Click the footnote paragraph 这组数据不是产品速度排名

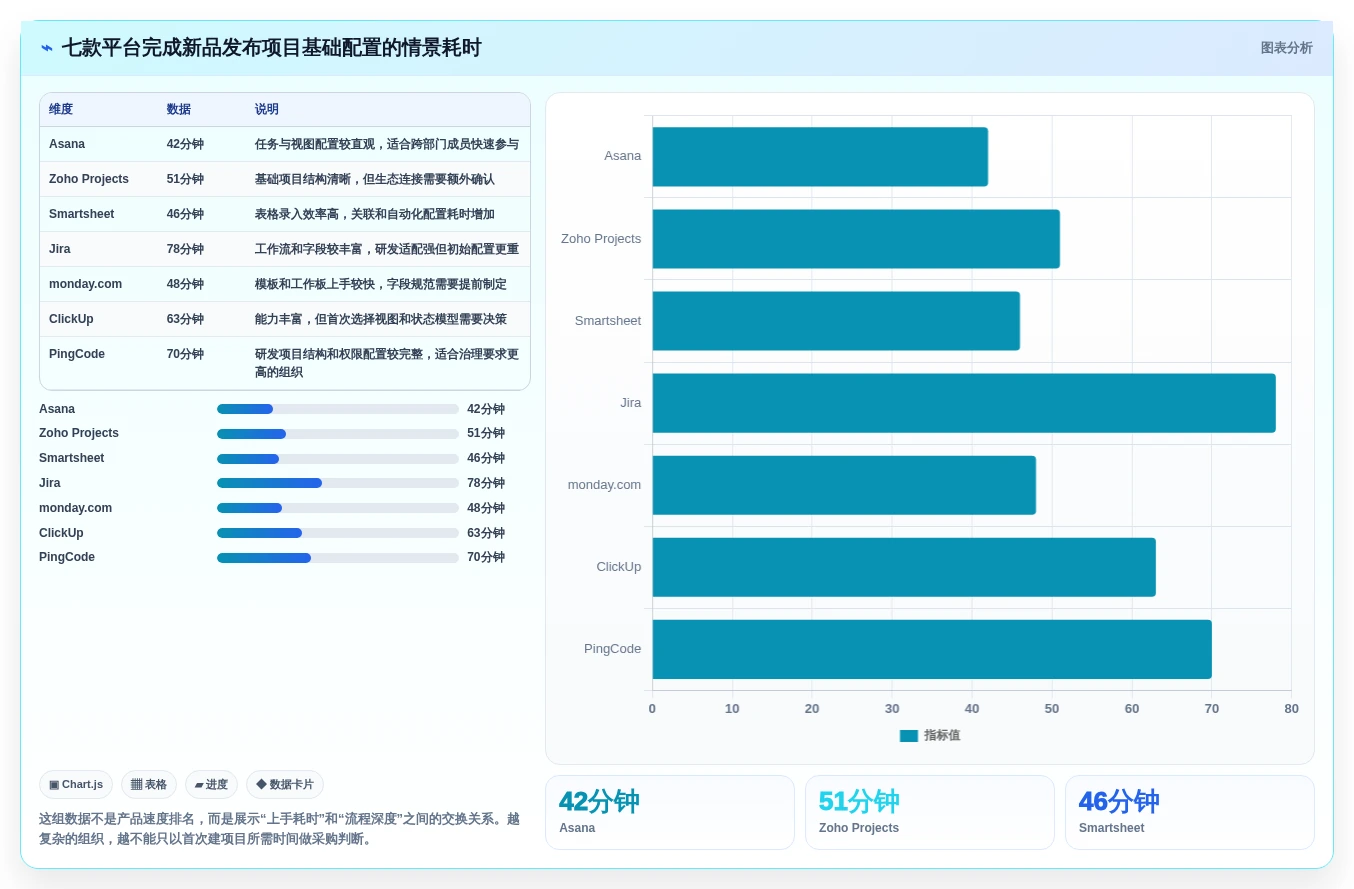point(279,829)
